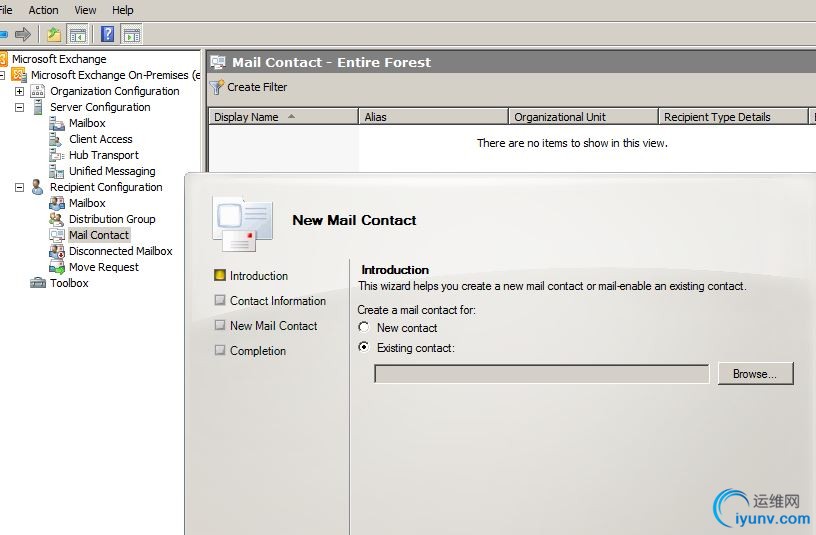The height and width of the screenshot is (535, 816).
Task: Select the Toolbox tree item
Action: (x=69, y=283)
